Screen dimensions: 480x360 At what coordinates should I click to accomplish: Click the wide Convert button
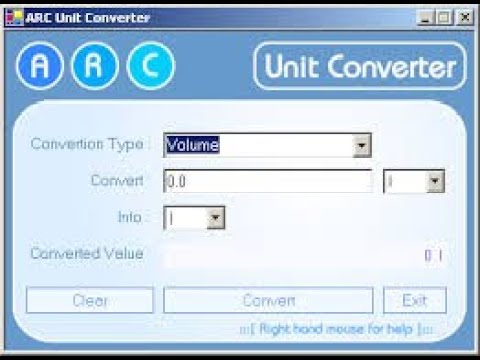(268, 300)
